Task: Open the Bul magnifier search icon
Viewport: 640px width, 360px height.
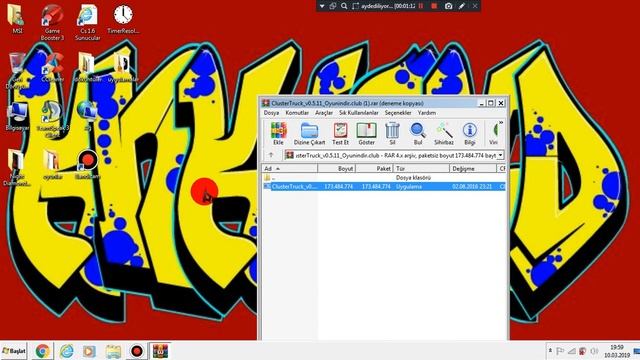Action: 418,133
